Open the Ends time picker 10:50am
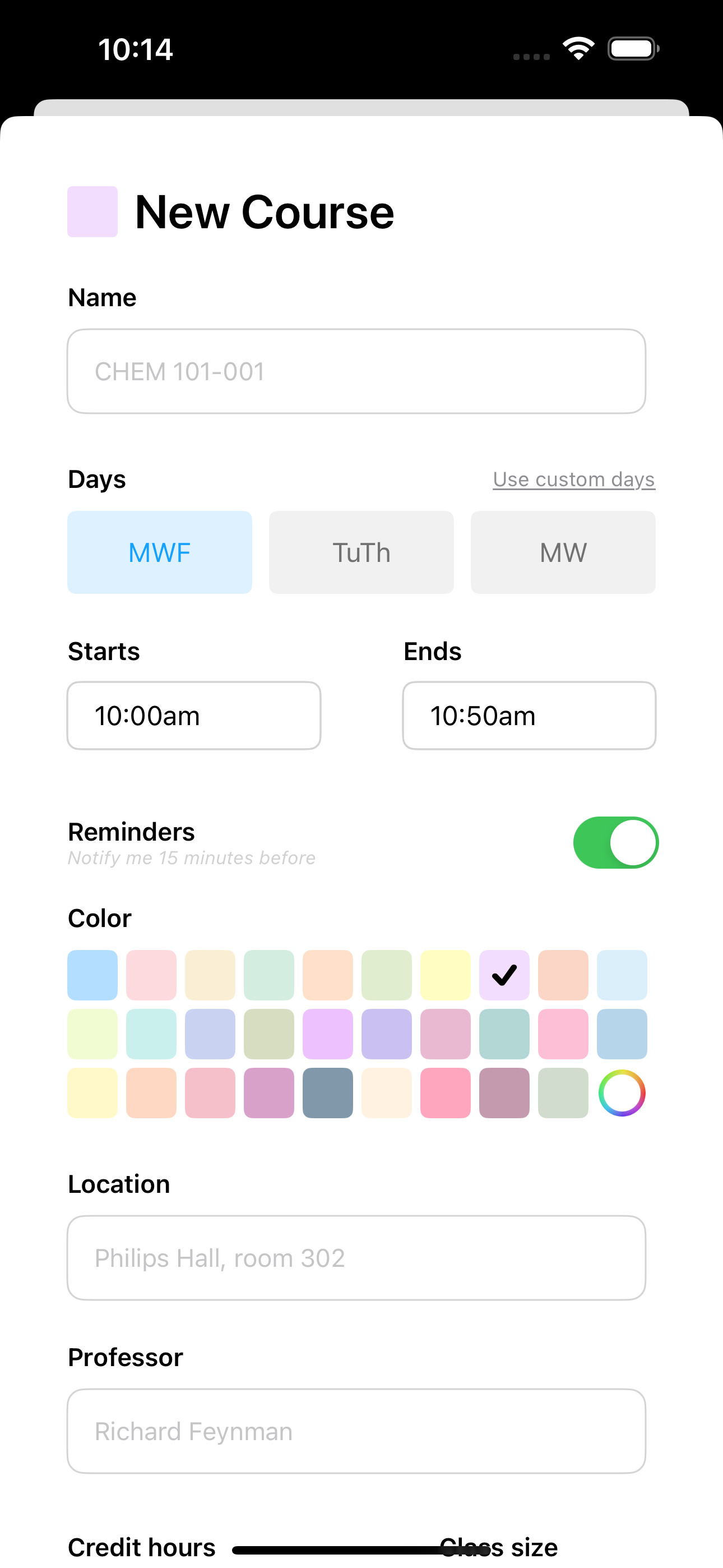Screen dimensions: 723x1568 point(529,715)
